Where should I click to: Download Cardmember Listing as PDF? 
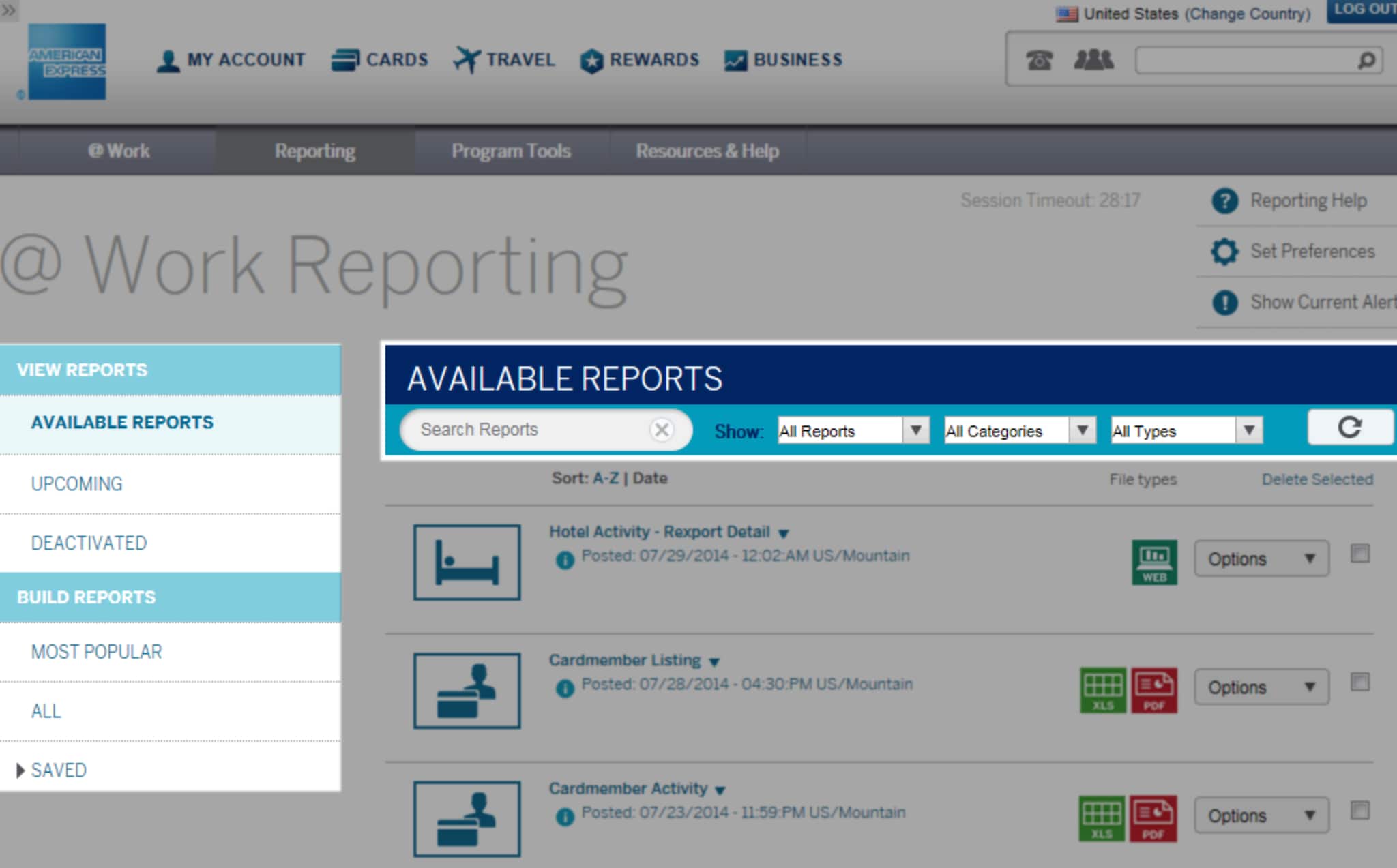coord(1153,690)
